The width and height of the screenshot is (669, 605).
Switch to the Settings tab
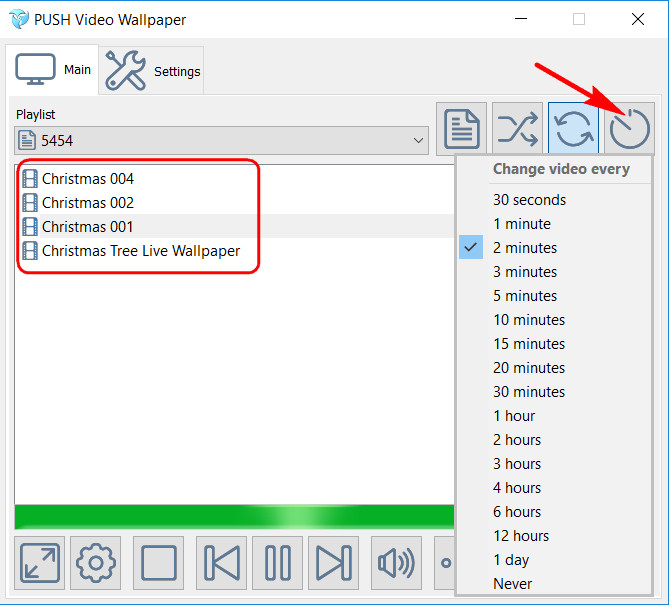pyautogui.click(x=154, y=71)
